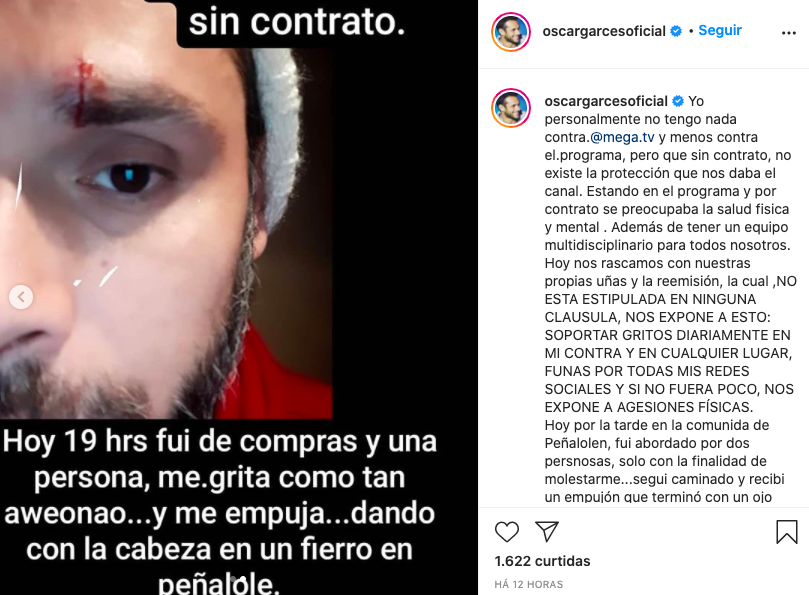This screenshot has width=809, height=595.
Task: Open the @mega.tv mention link
Action: click(622, 137)
